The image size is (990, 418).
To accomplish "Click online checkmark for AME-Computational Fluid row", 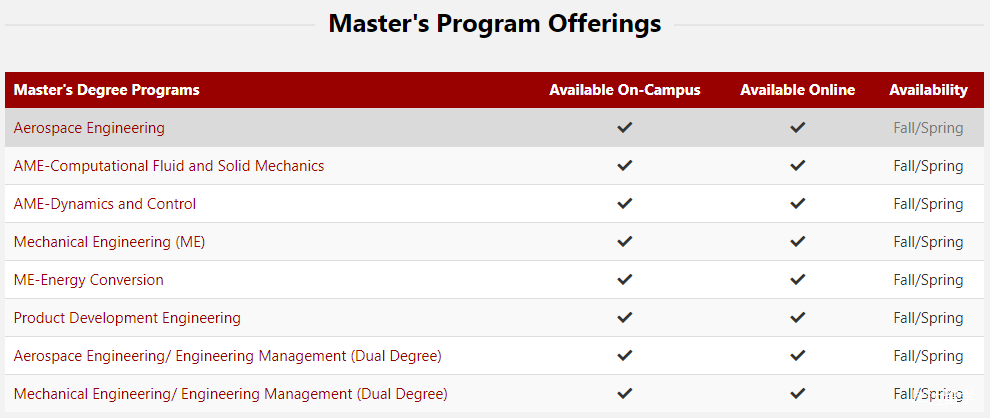I will point(797,166).
